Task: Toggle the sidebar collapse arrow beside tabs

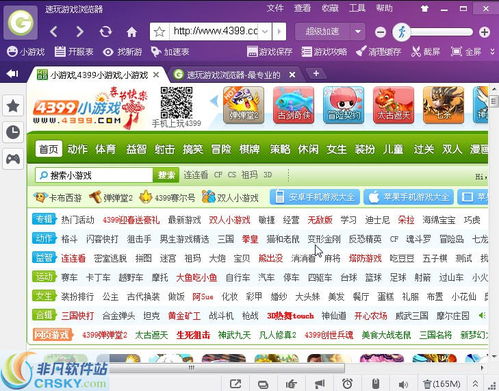Action: (x=13, y=73)
